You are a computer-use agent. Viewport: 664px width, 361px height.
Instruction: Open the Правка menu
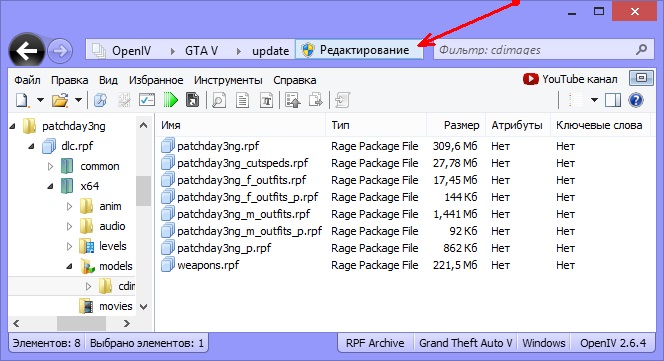click(69, 80)
